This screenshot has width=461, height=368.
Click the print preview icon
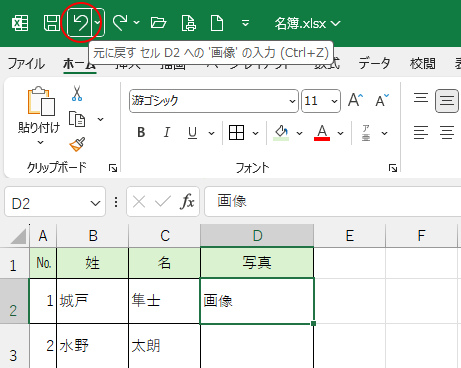coord(189,23)
